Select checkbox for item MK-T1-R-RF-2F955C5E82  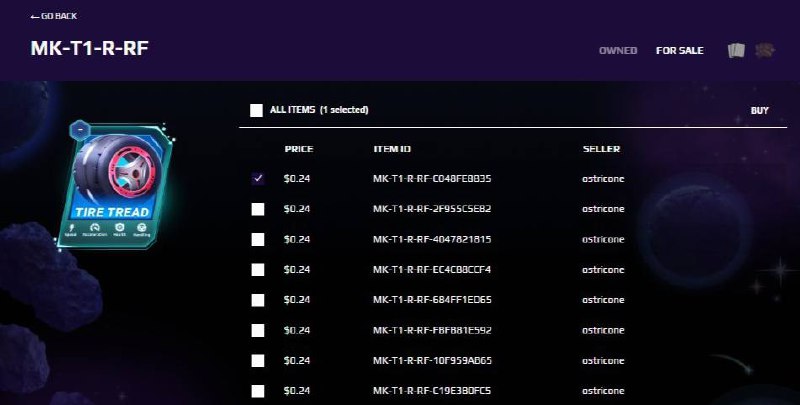coord(258,209)
